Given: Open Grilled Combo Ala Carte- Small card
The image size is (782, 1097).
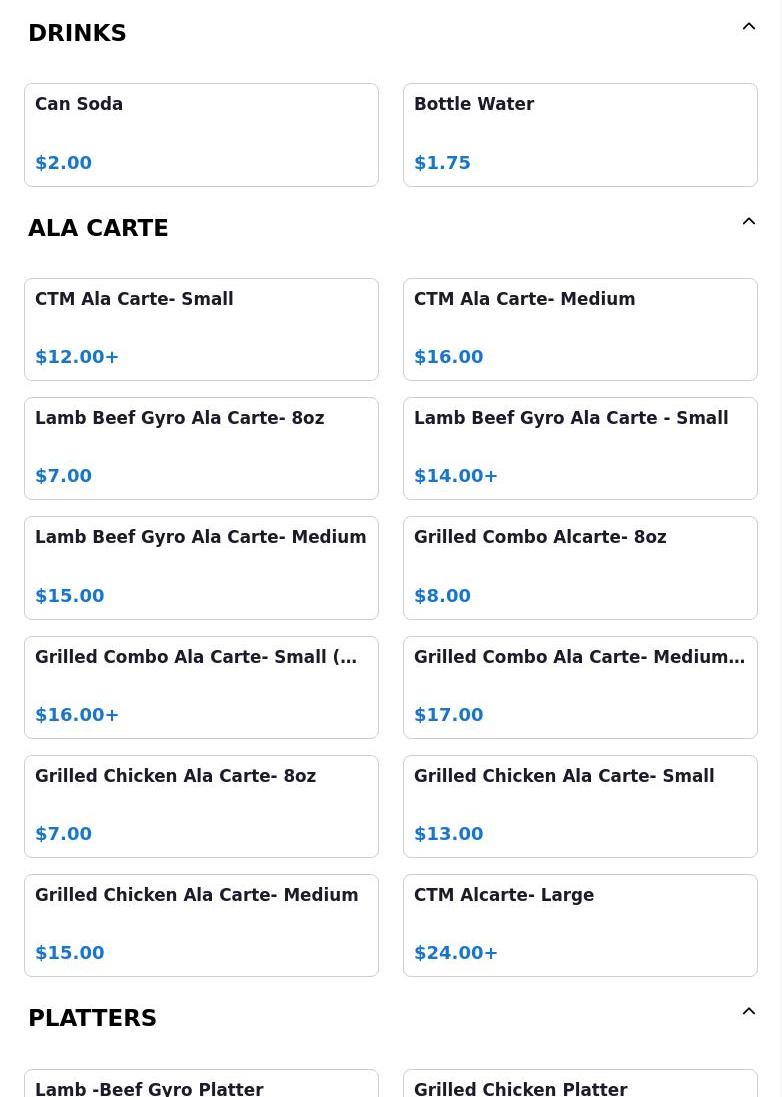Looking at the screenshot, I should (201, 687).
